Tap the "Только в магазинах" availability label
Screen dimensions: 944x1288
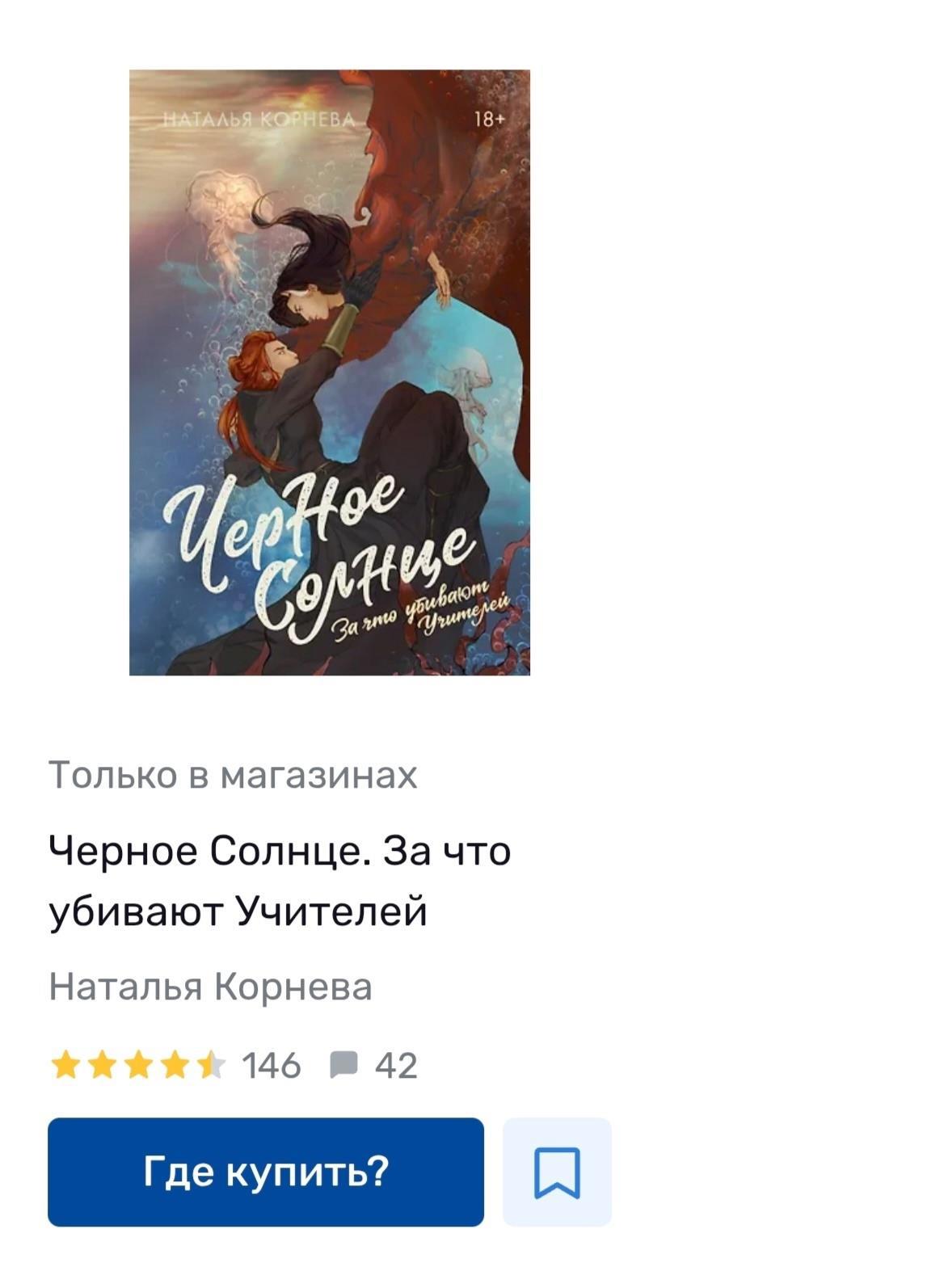click(233, 774)
